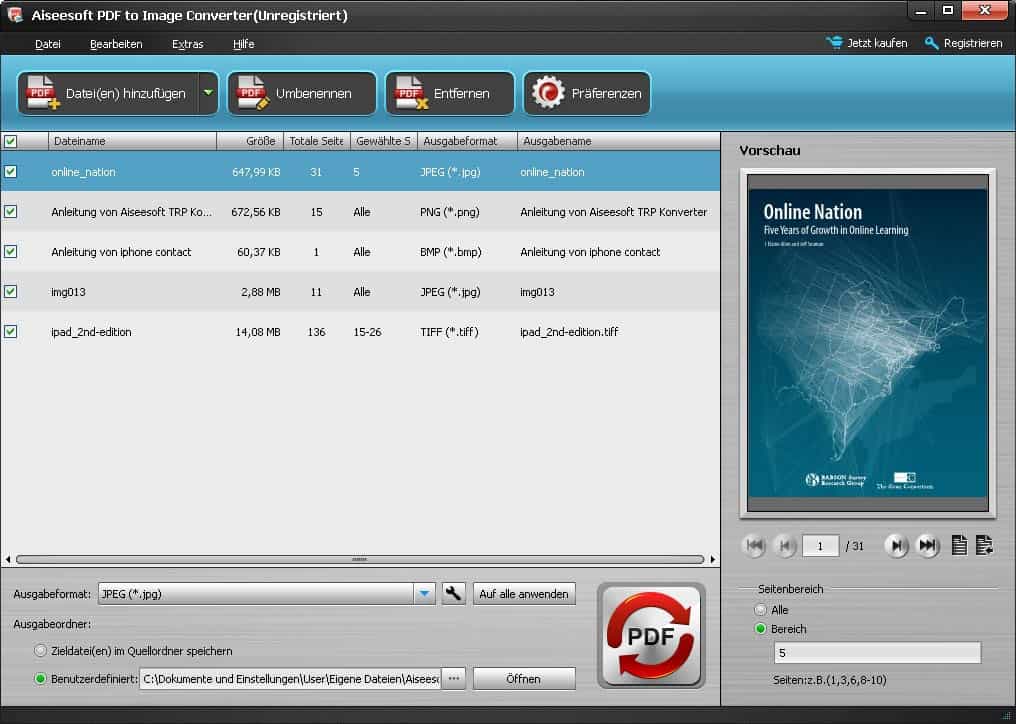Click Öffnen to open the output folder
Image resolution: width=1016 pixels, height=724 pixels.
tap(524, 678)
